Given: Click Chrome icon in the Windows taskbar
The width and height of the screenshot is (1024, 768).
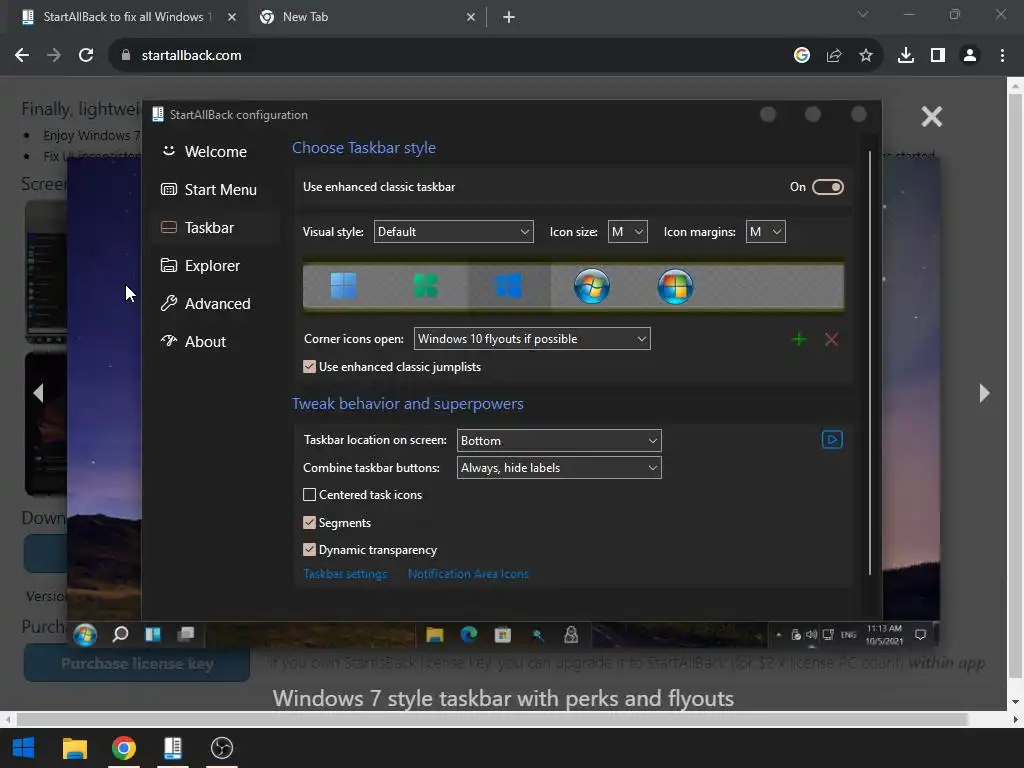Looking at the screenshot, I should coord(123,748).
